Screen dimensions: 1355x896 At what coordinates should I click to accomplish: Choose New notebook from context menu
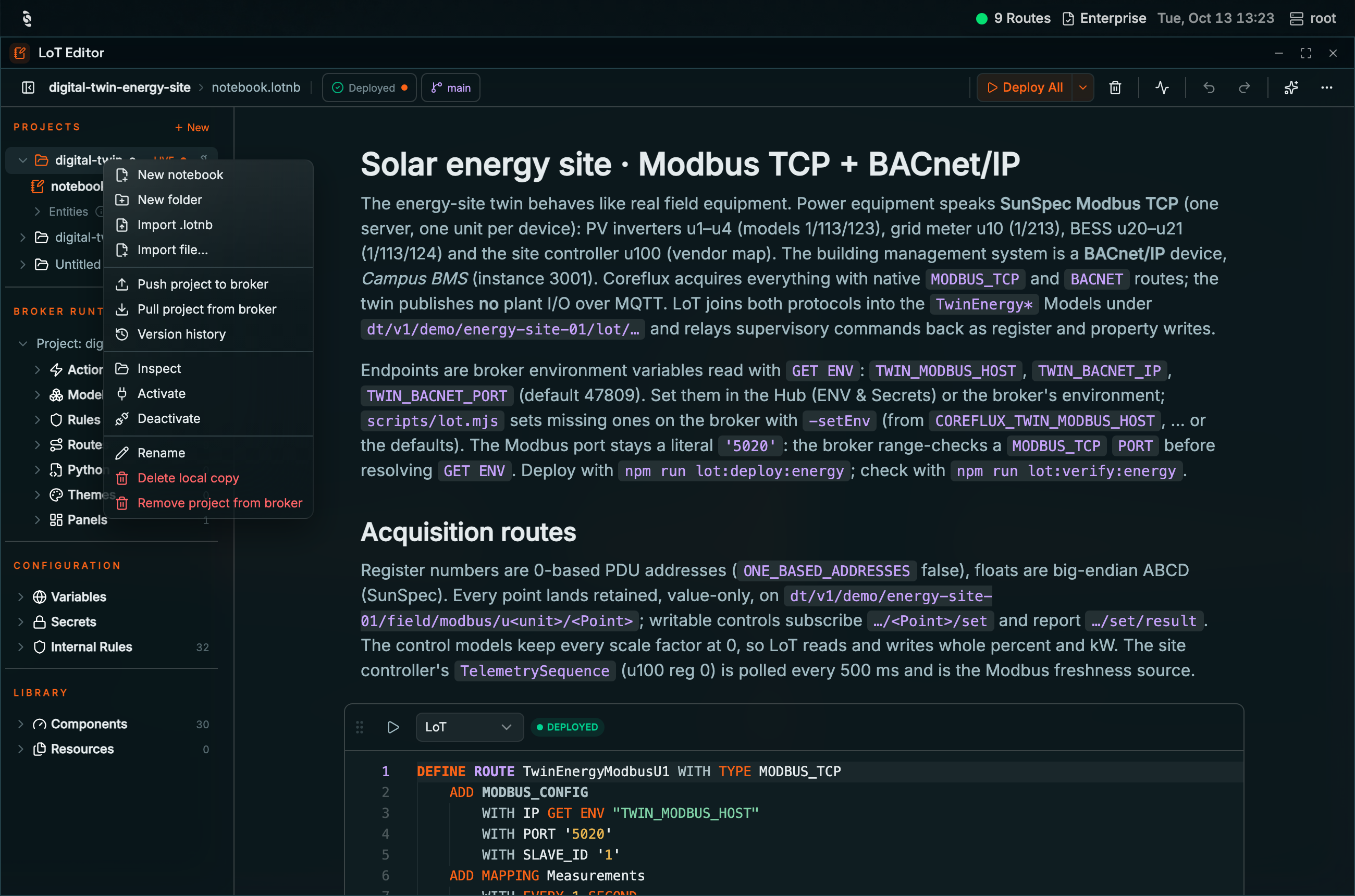pyautogui.click(x=208, y=175)
